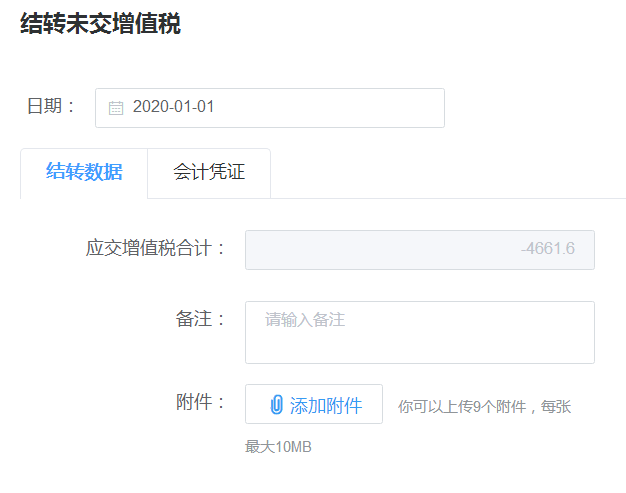The height and width of the screenshot is (493, 626).
Task: Click the 应交增值税合计 label
Action: [155, 248]
